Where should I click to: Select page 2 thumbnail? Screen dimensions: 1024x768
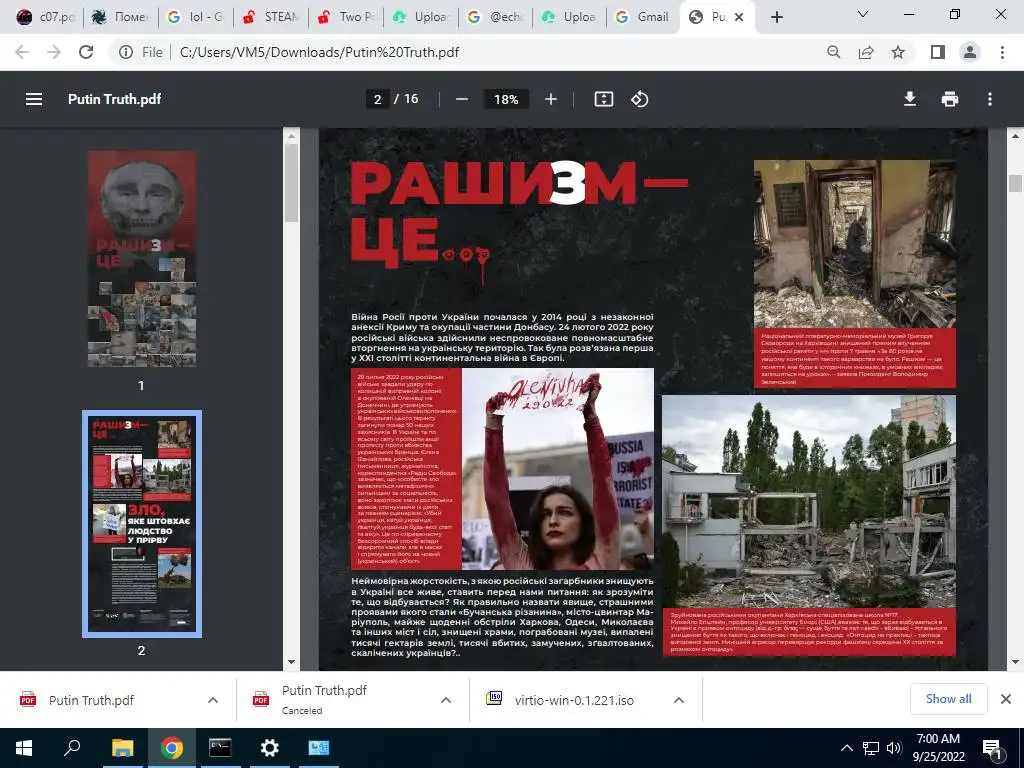(142, 524)
